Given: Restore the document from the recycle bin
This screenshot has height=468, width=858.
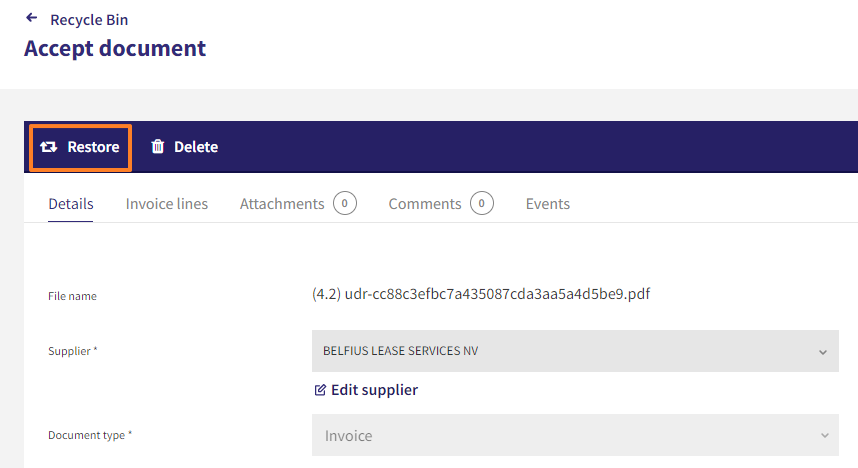Looking at the screenshot, I should pos(80,147).
